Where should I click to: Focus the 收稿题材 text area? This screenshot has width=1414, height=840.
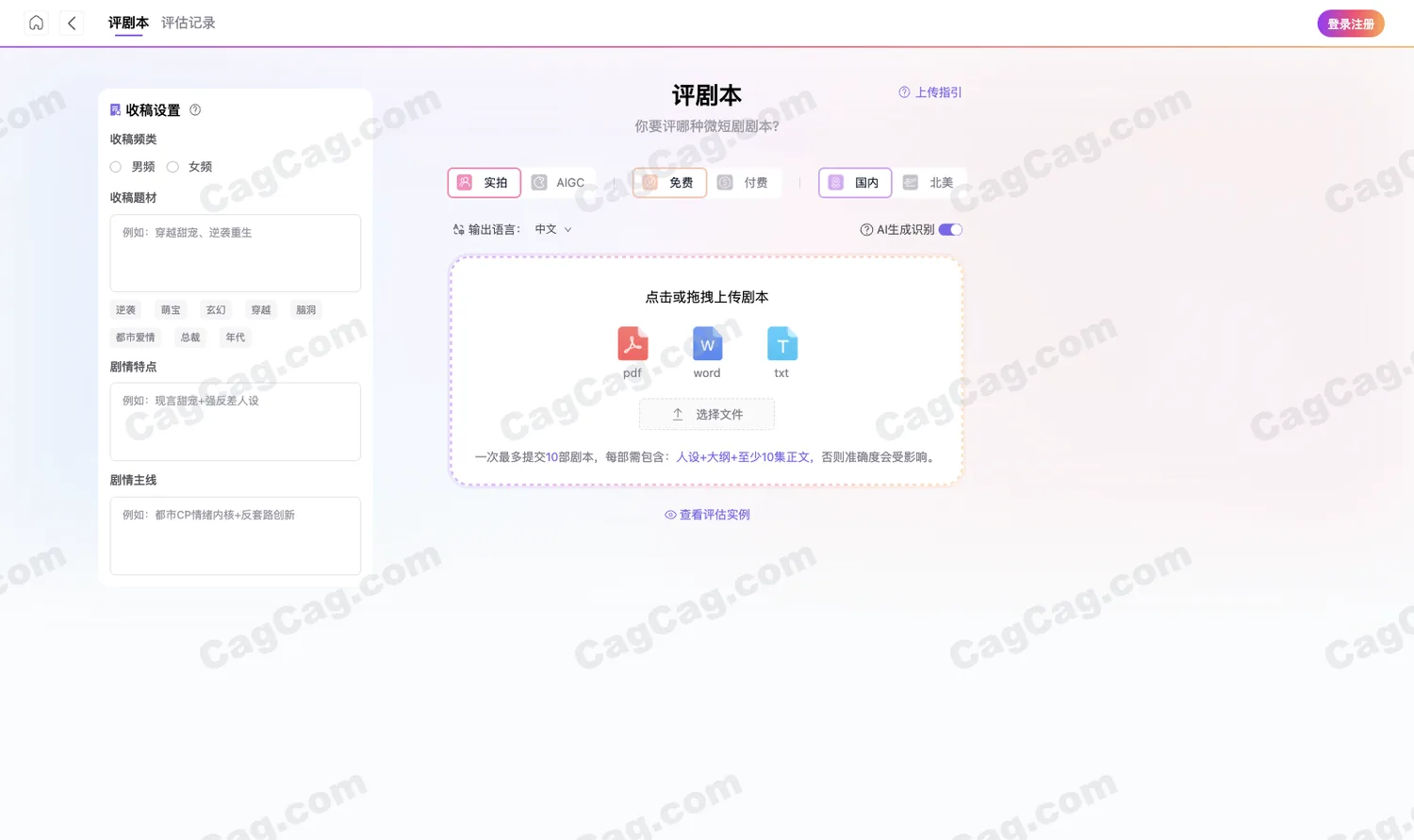(x=236, y=254)
